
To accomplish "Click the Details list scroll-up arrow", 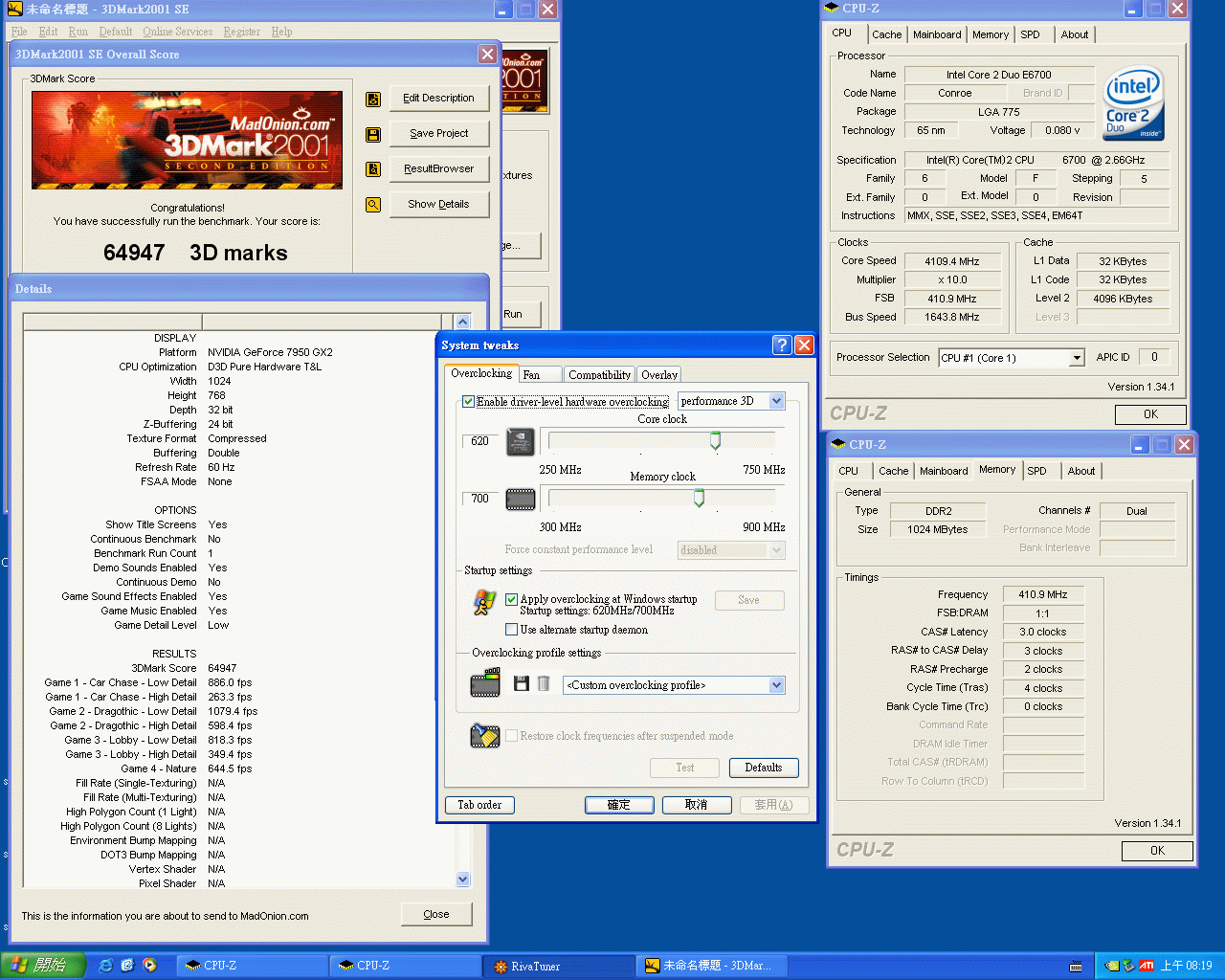I will 463,323.
